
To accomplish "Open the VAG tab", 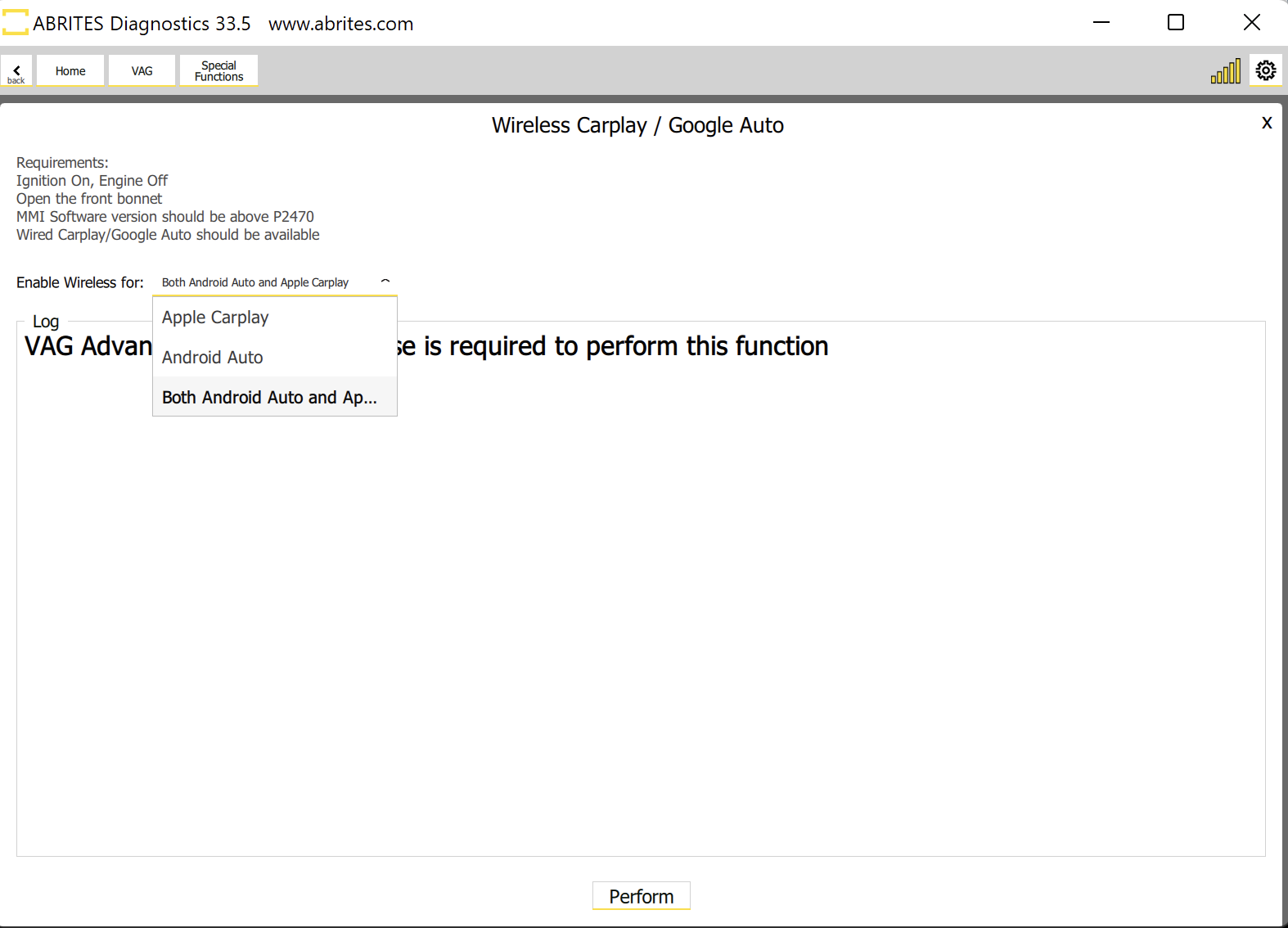I will [142, 70].
